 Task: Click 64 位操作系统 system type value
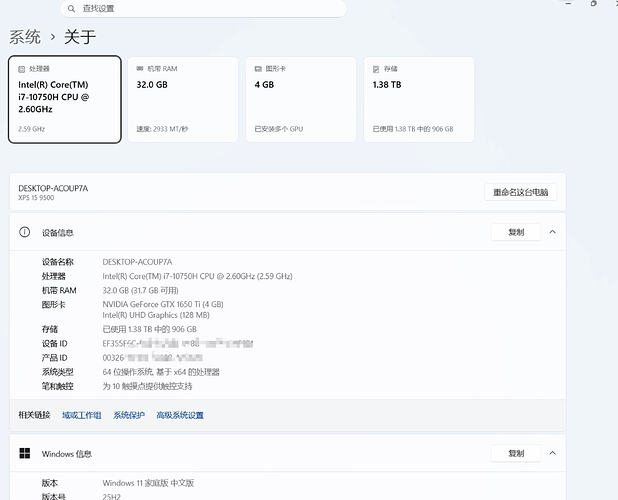(161, 372)
